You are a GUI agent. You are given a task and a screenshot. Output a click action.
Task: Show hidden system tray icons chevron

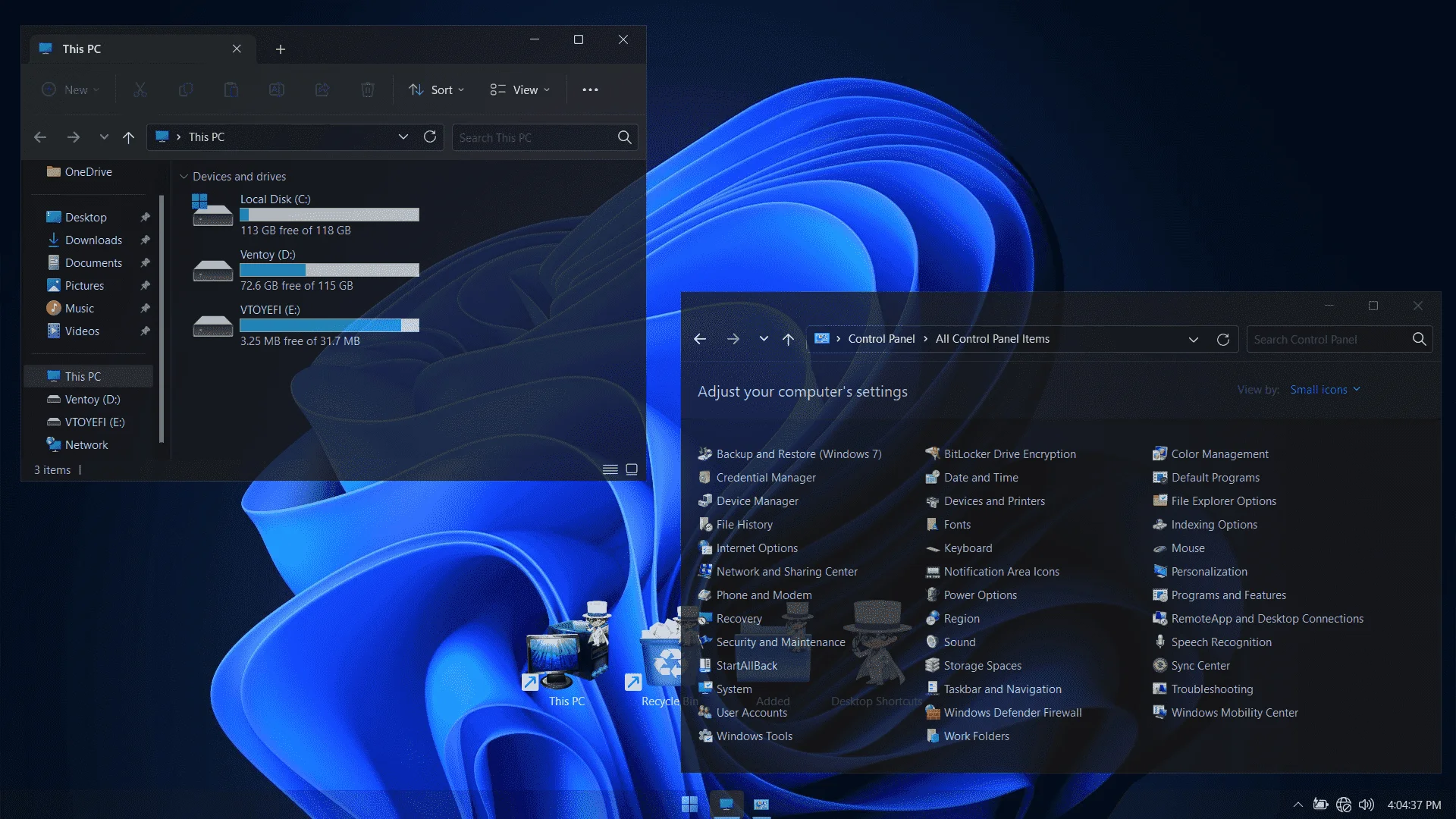pos(1298,805)
